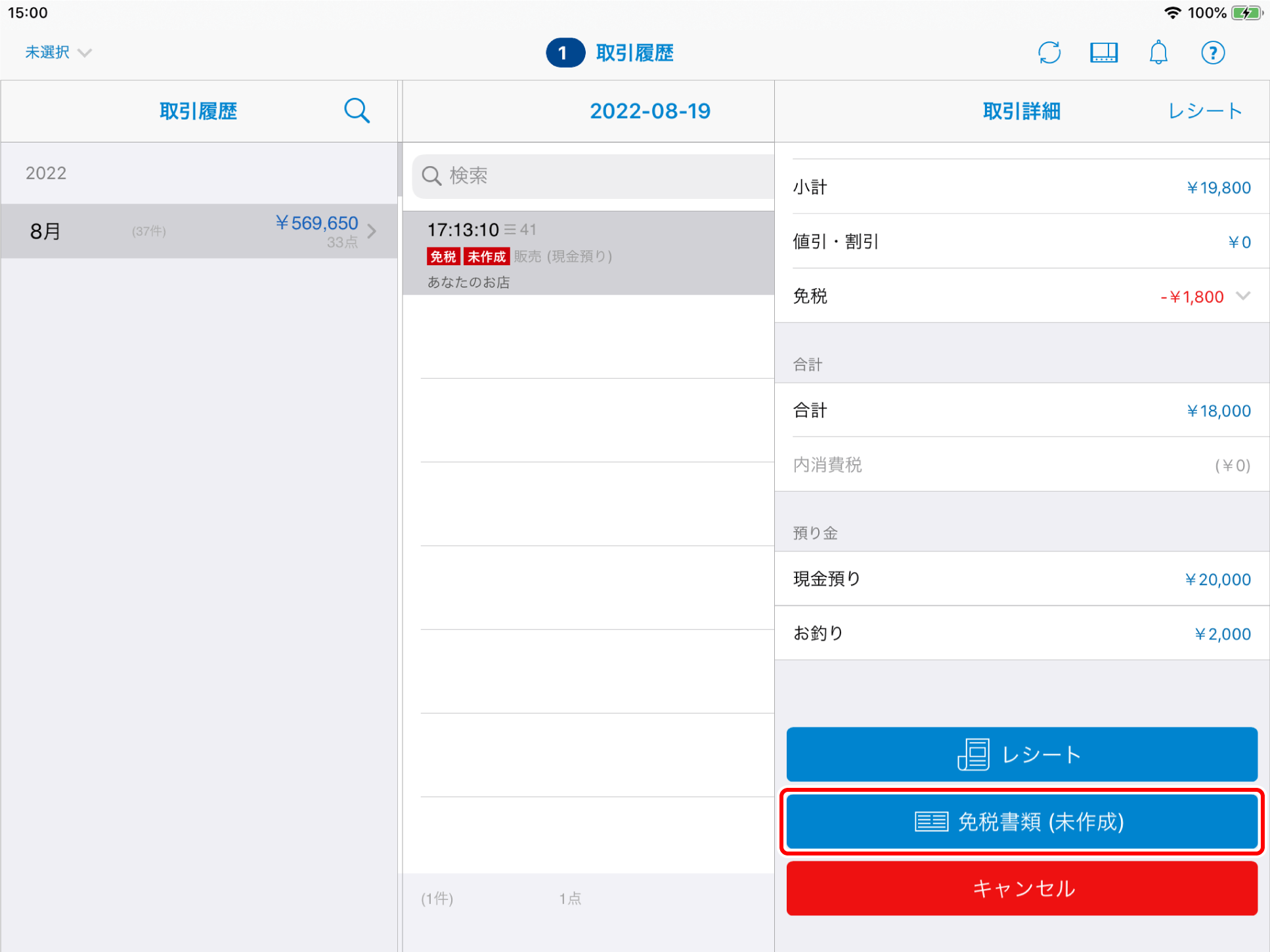
Task: Open notifications bell icon
Action: (x=1158, y=53)
